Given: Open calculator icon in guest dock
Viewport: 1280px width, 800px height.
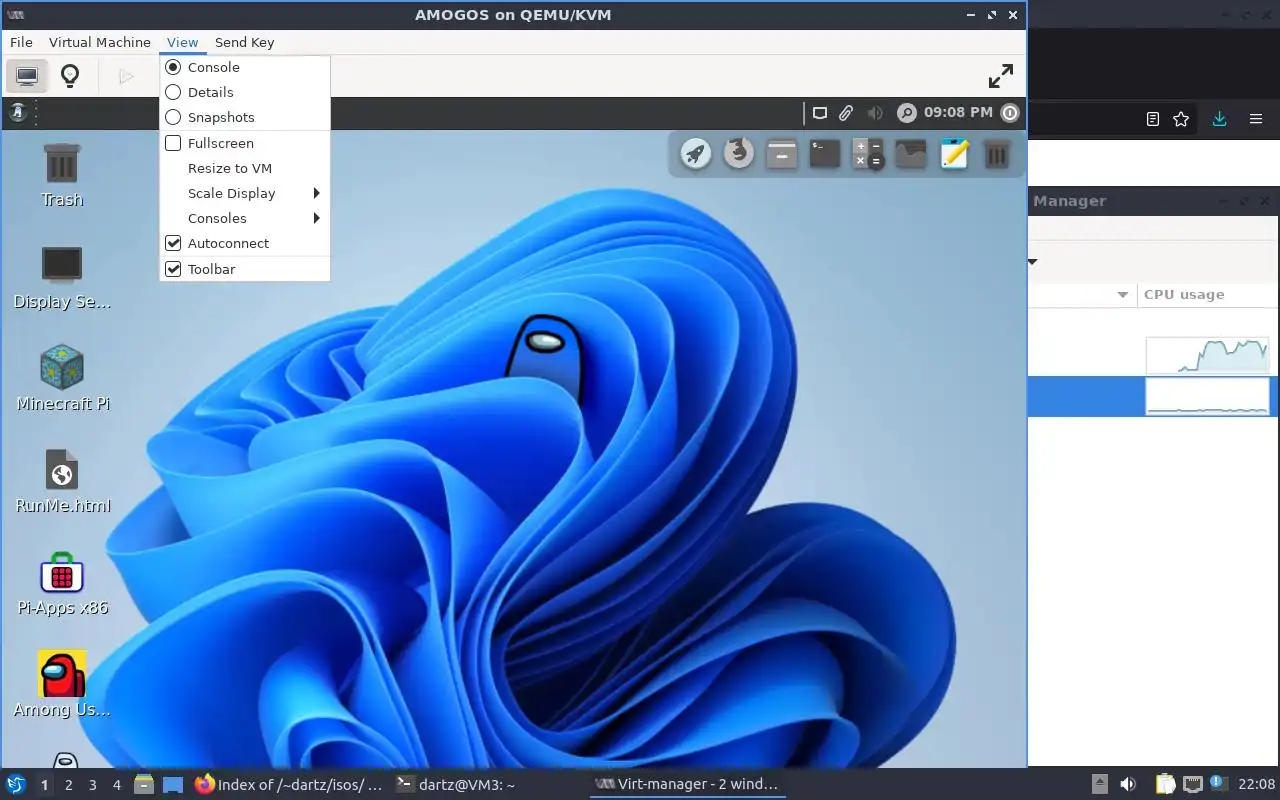Looking at the screenshot, I should point(868,153).
